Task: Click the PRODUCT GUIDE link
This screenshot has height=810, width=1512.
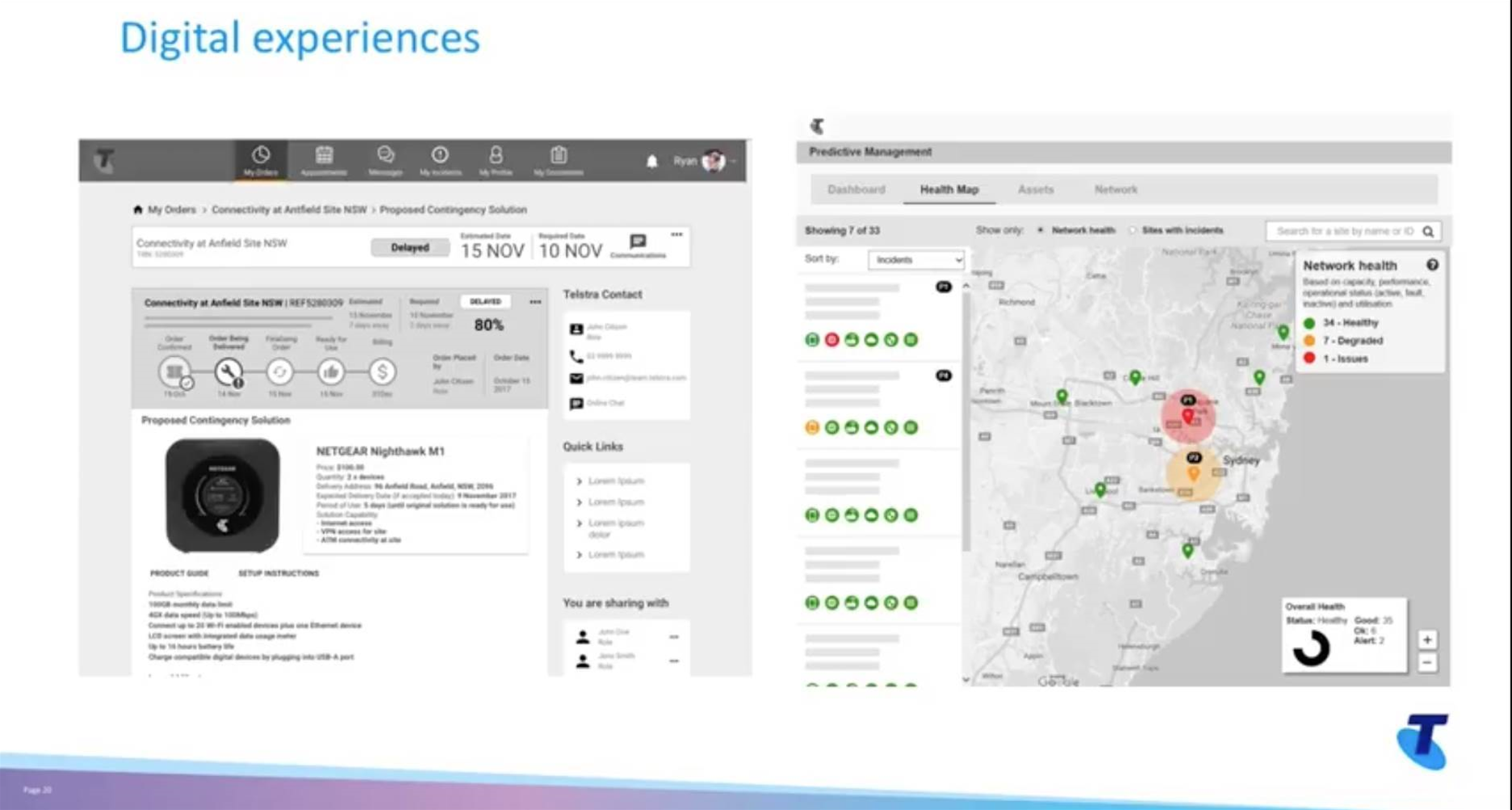Action: [179, 573]
